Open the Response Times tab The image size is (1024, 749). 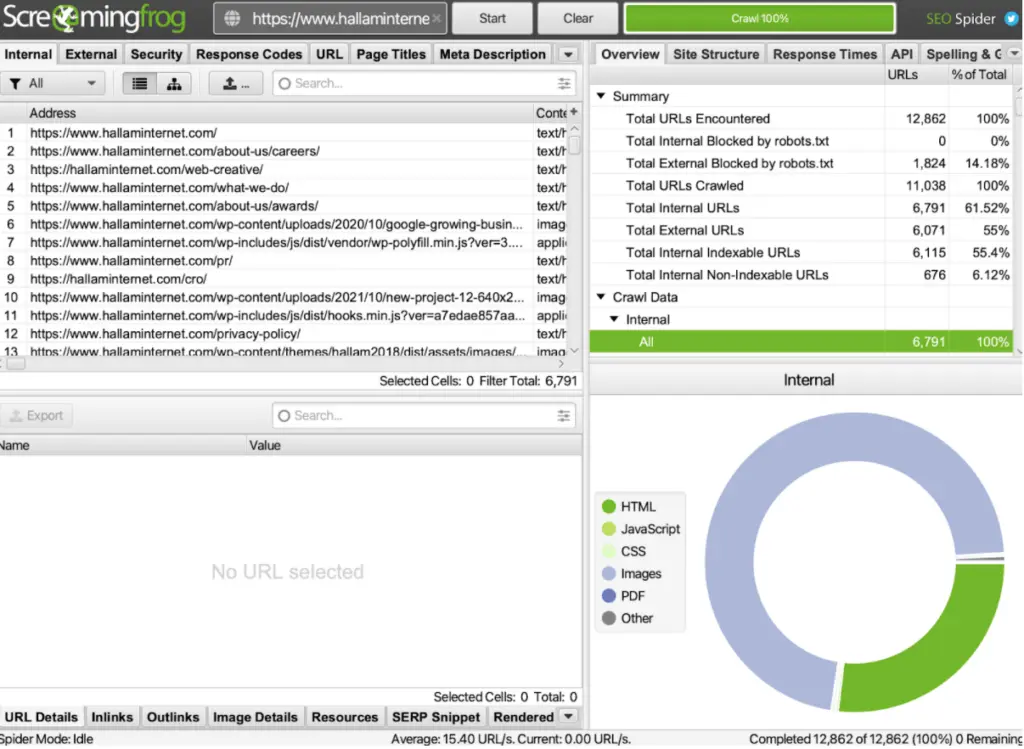825,54
